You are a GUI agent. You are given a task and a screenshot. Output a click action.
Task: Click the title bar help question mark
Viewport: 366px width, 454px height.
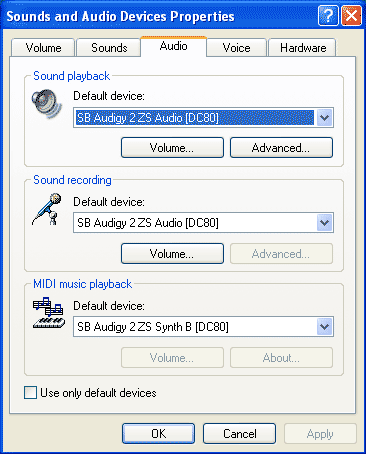(x=328, y=15)
